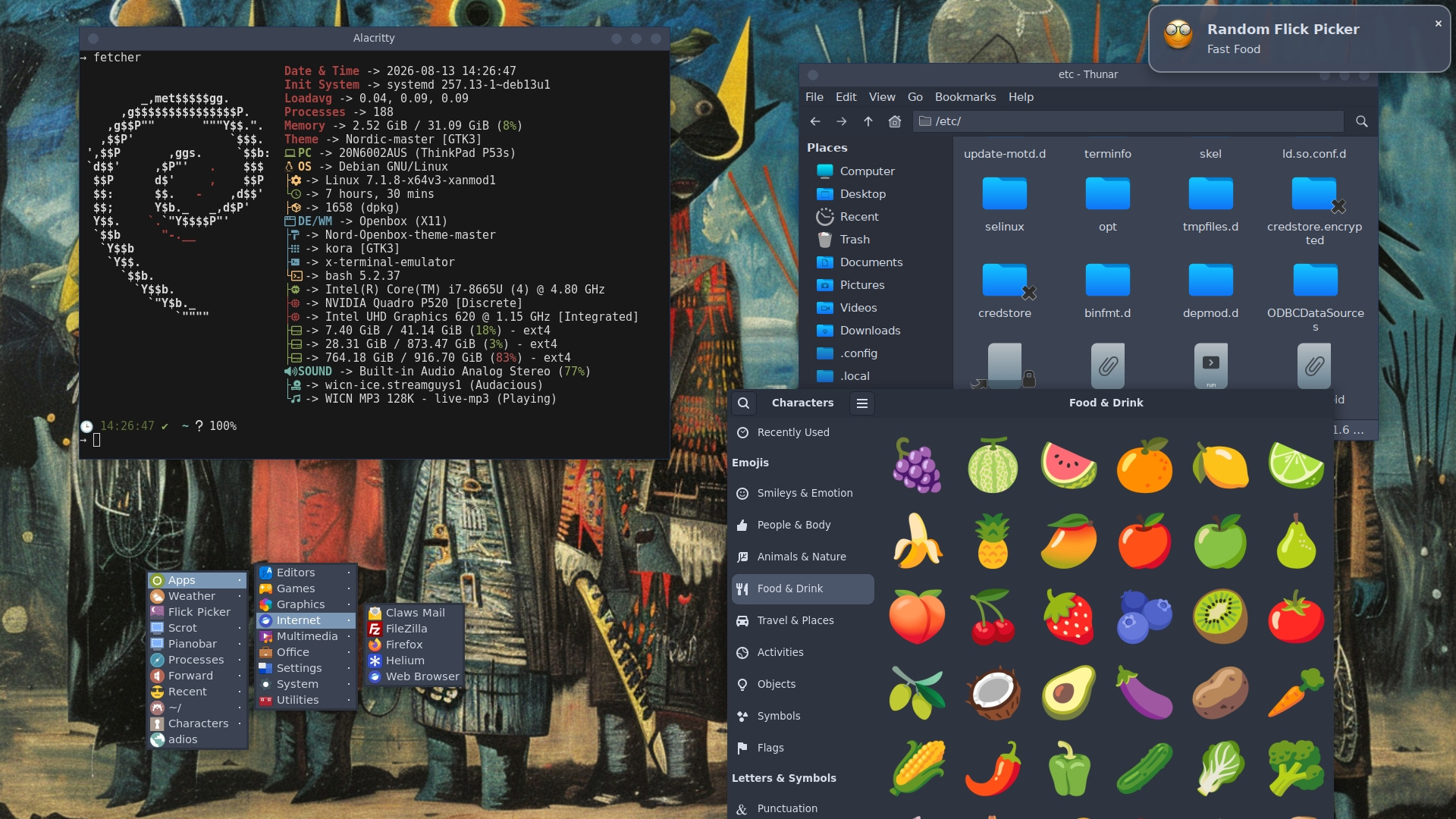The height and width of the screenshot is (819, 1456).
Task: Select the cherries emoji
Action: coord(993,617)
